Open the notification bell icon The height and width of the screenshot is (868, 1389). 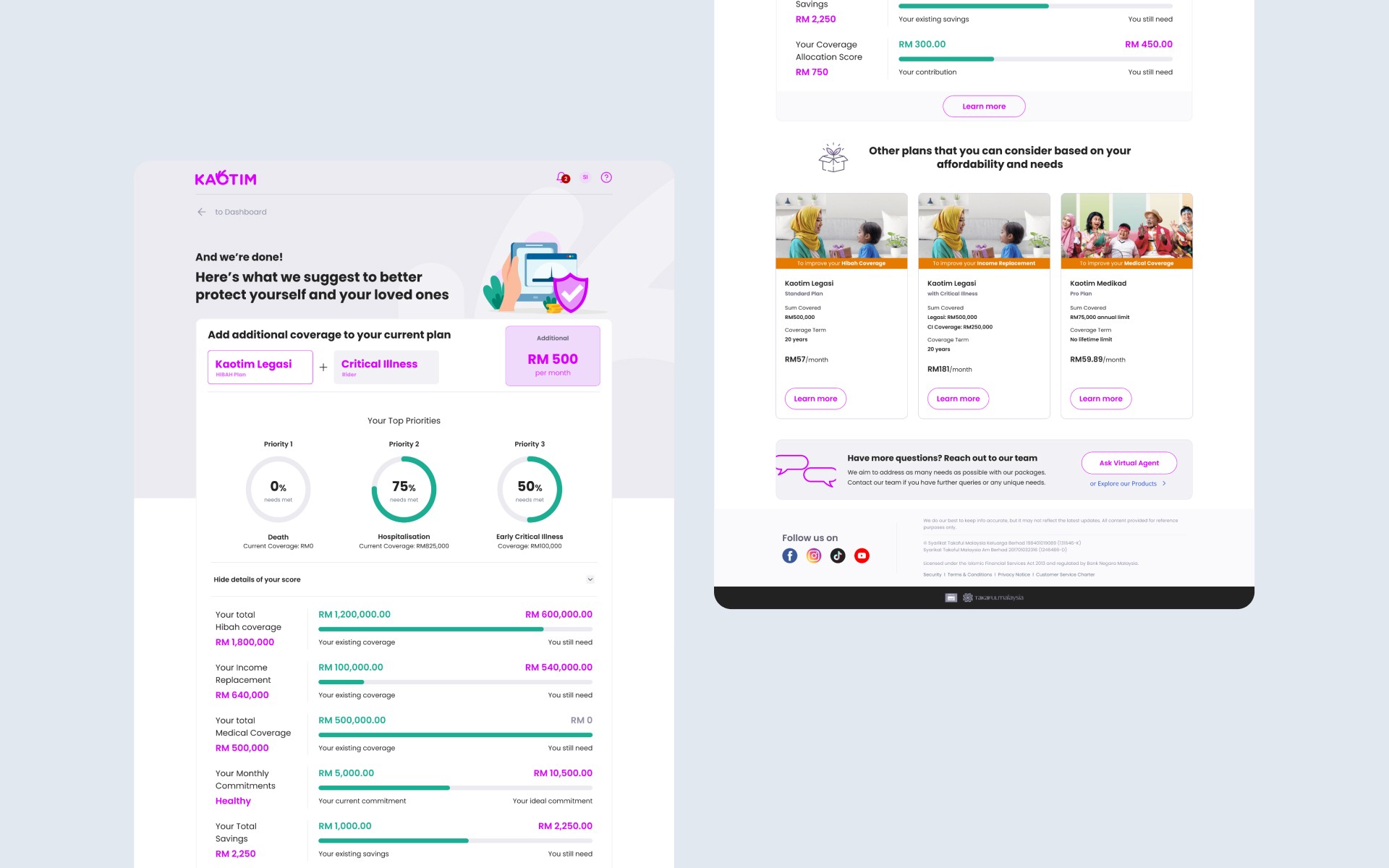tap(561, 177)
